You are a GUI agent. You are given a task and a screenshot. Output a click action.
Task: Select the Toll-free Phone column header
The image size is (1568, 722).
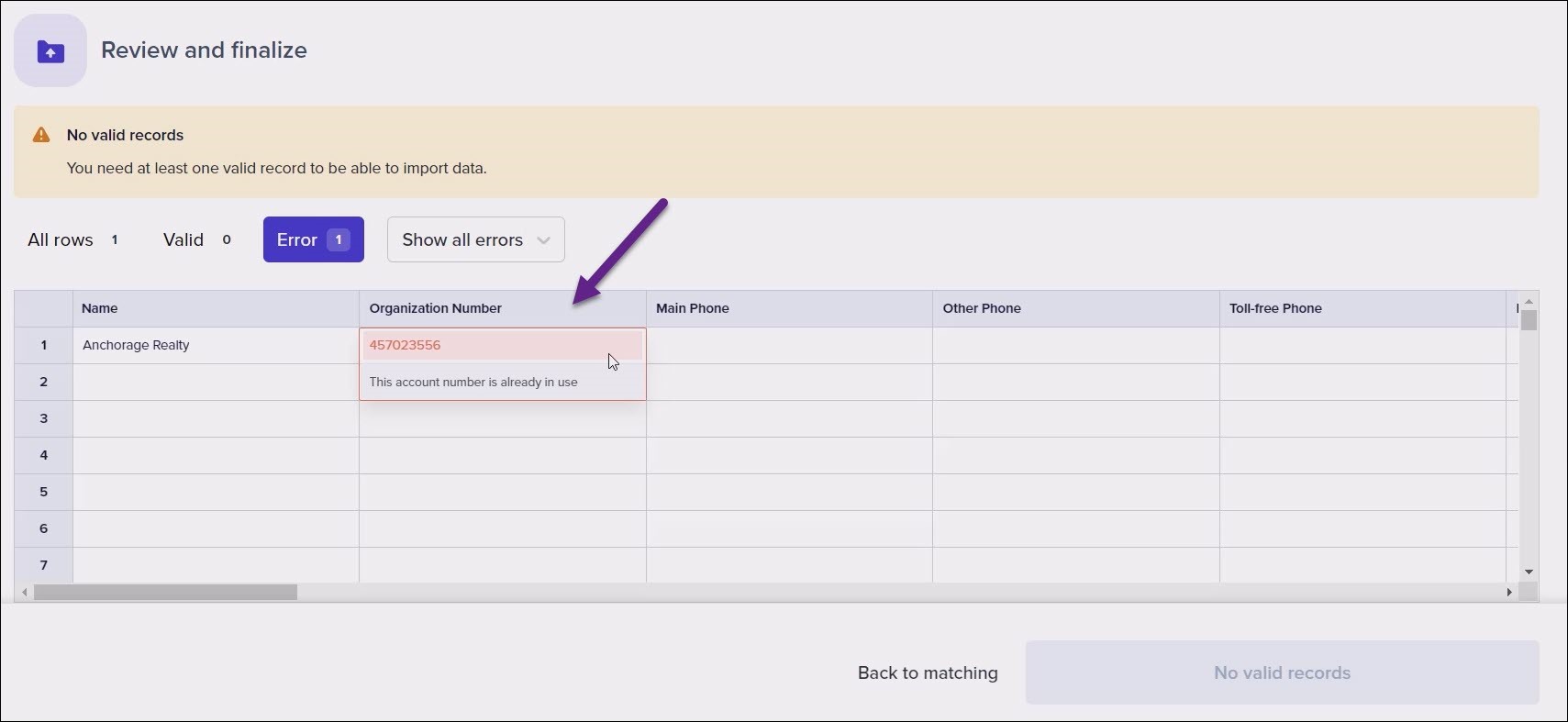pos(1362,308)
